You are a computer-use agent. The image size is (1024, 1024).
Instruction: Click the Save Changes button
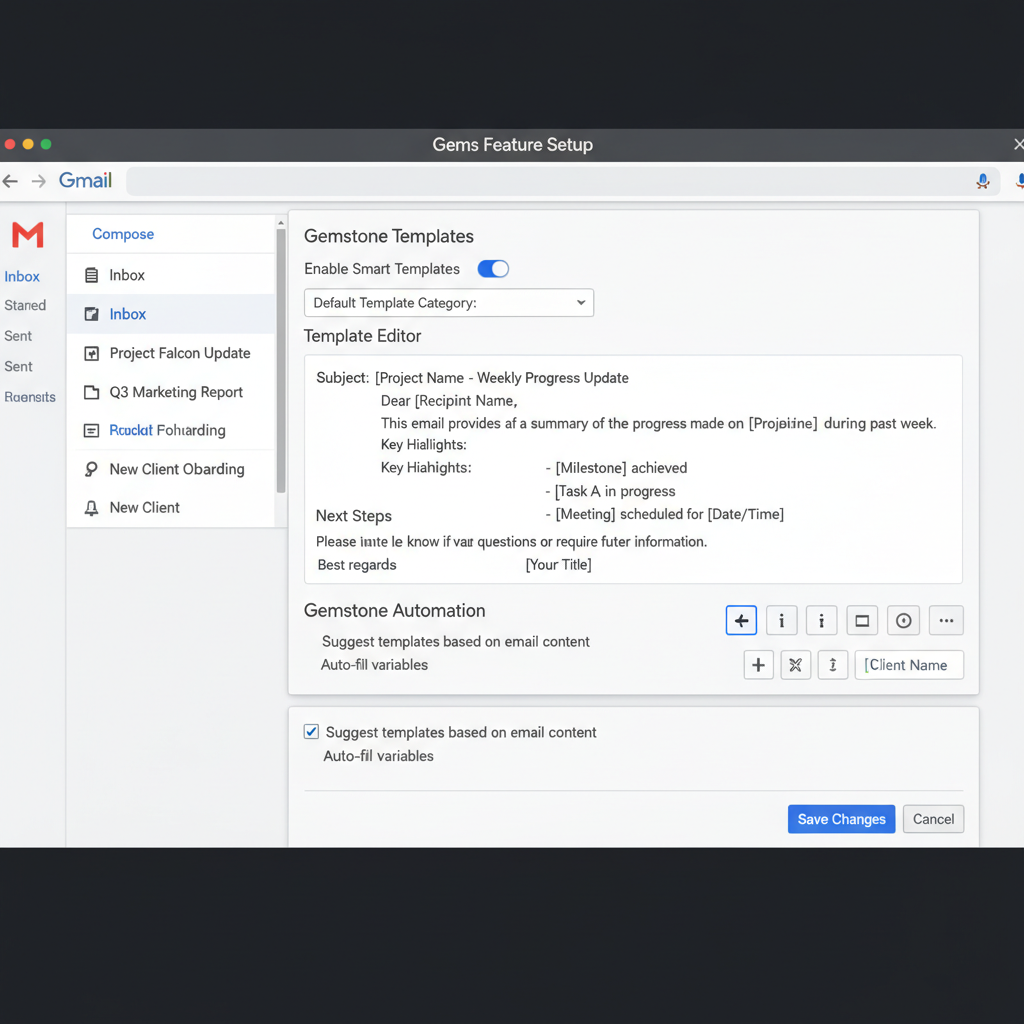[x=841, y=819]
